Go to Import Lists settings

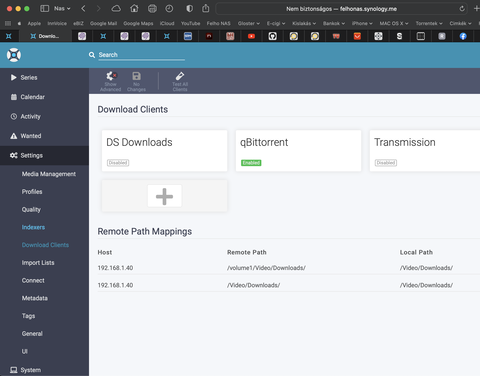38,263
